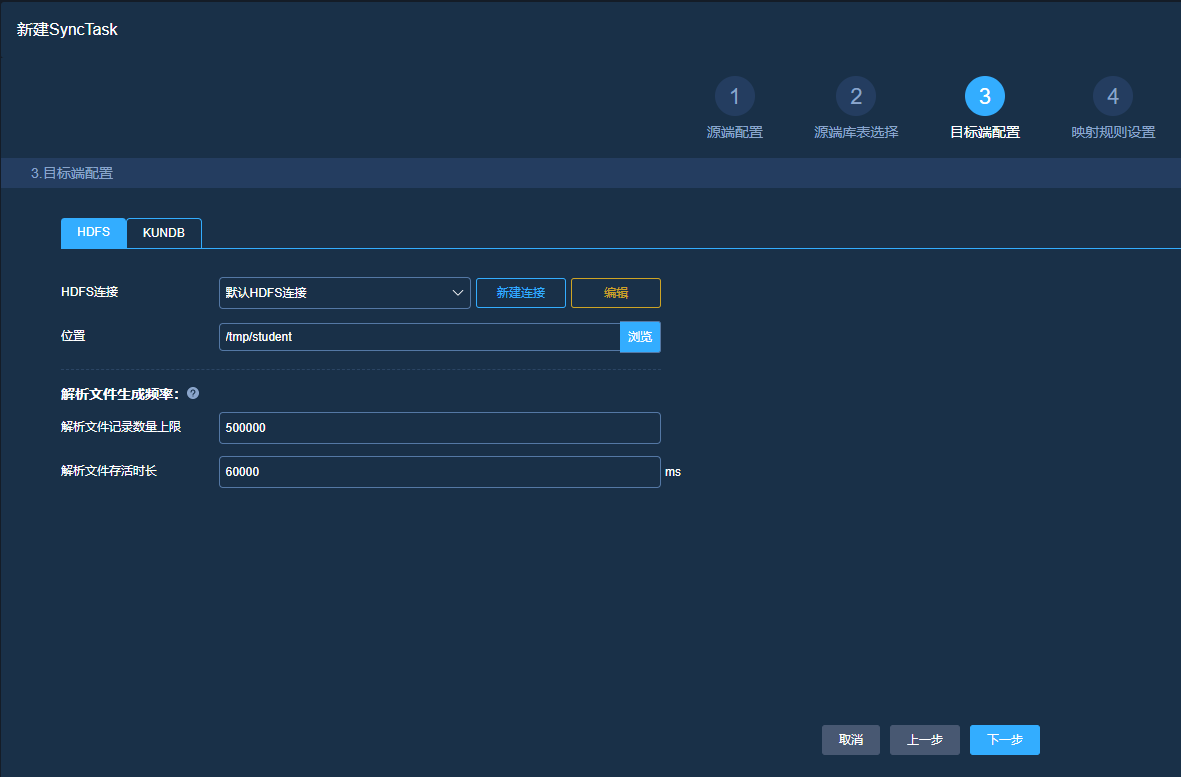Click the step 4 number circle
Screen dimensions: 1181x777
[1113, 96]
